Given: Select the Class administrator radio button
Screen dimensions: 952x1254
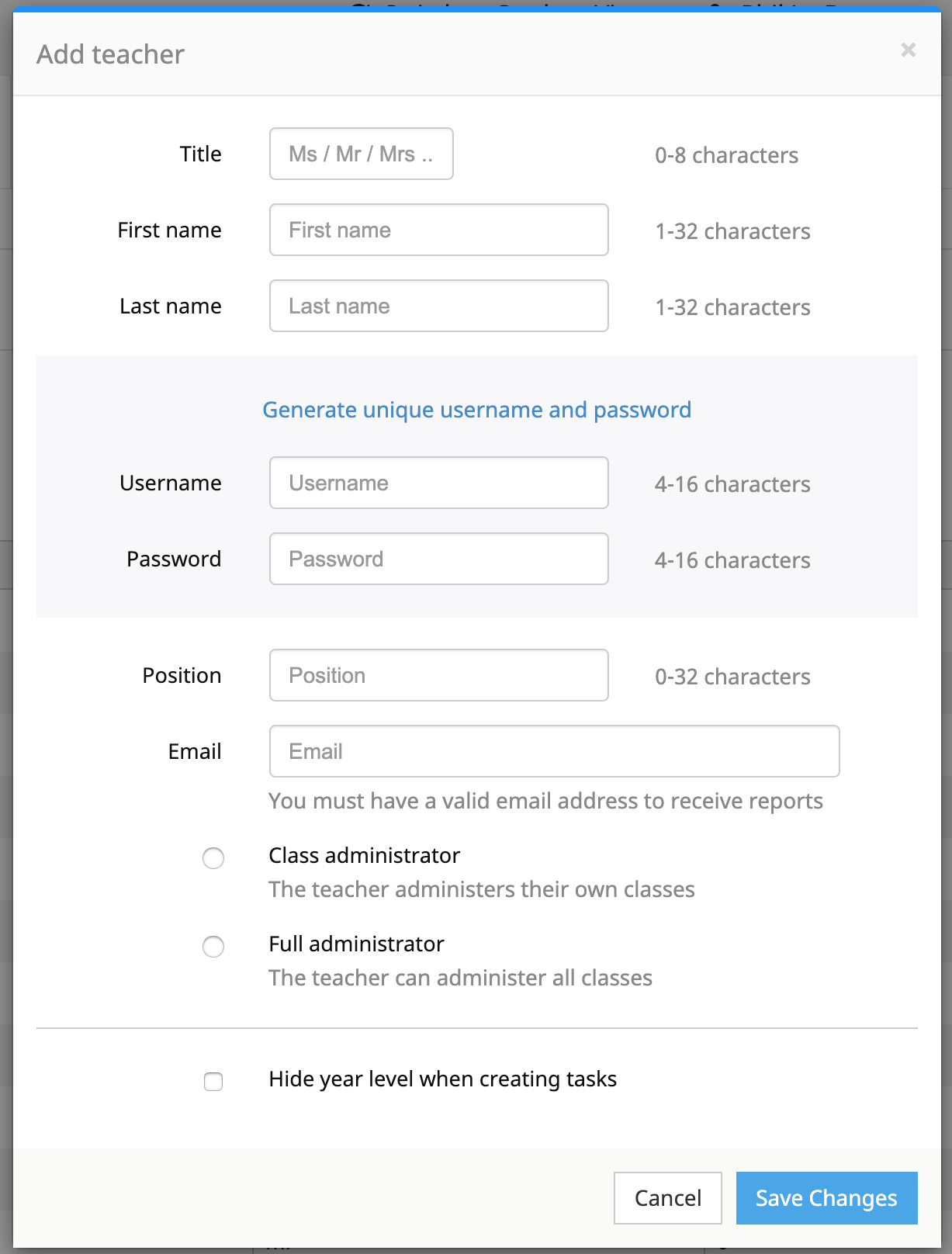Looking at the screenshot, I should pos(213,858).
